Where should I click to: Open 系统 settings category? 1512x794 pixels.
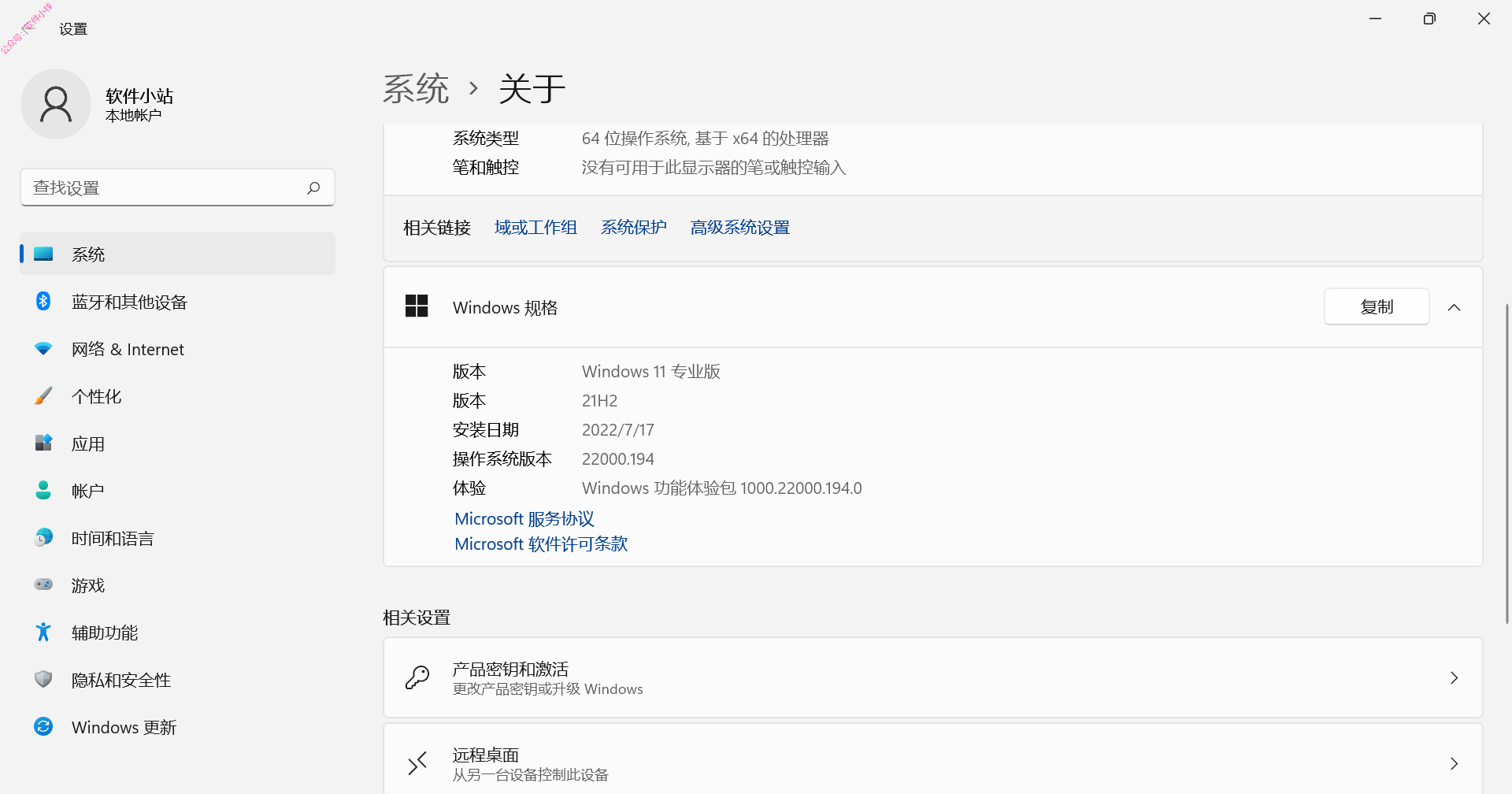(x=178, y=254)
